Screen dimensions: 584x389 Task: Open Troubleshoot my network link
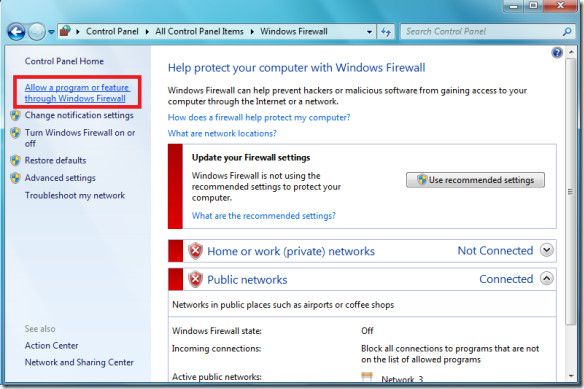click(75, 195)
